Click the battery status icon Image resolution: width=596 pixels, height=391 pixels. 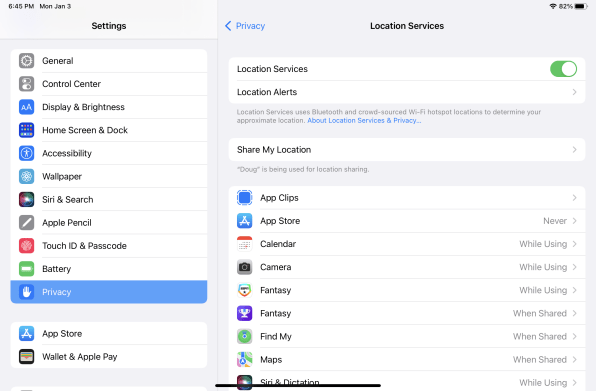tap(581, 6)
